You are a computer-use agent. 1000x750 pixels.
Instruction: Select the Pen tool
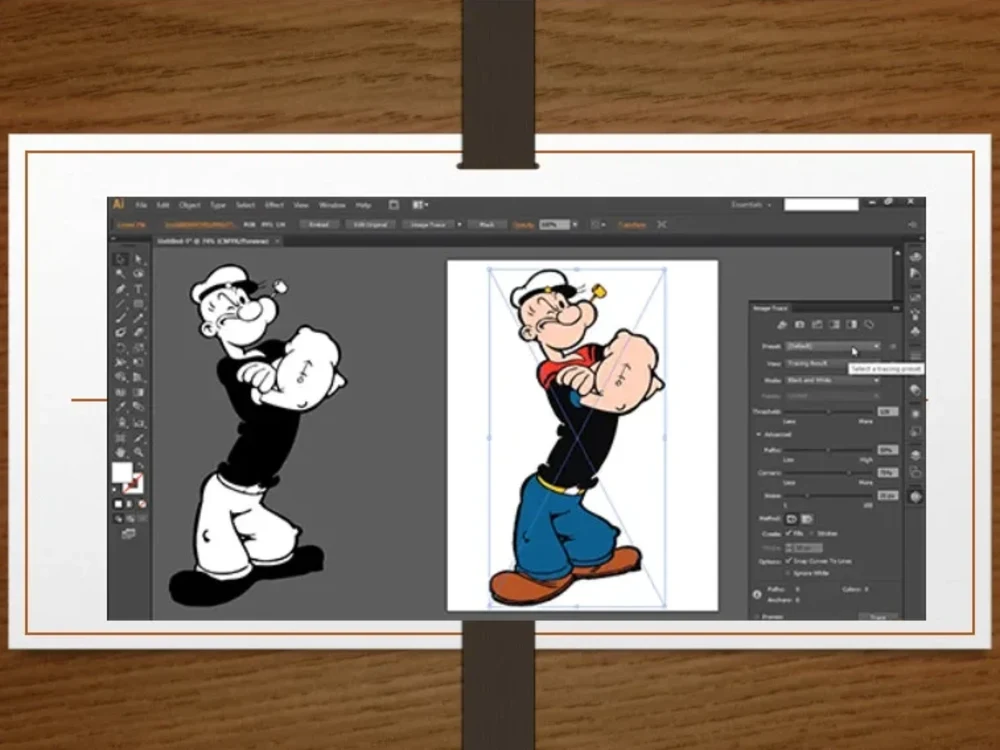point(119,287)
